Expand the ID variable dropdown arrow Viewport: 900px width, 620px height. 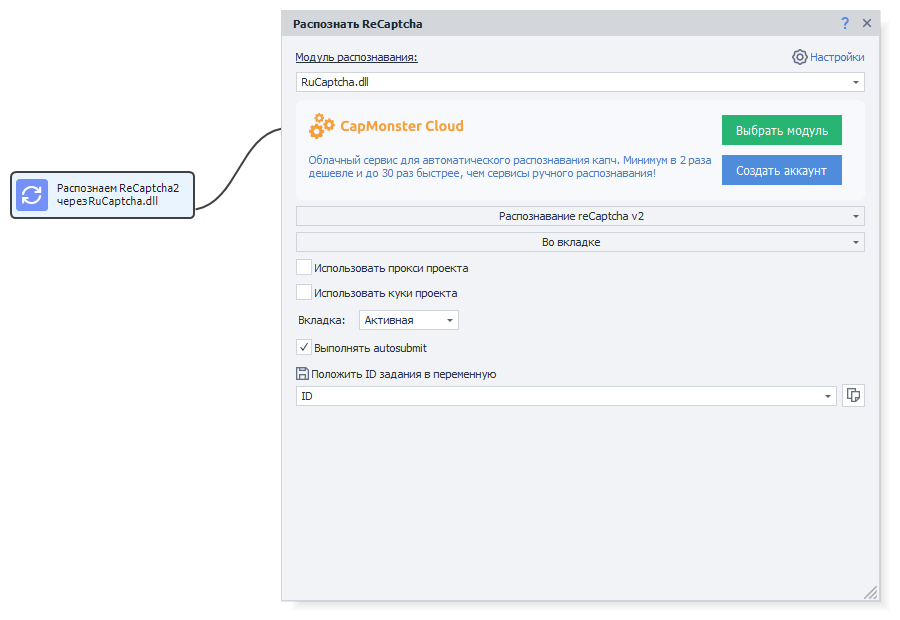point(827,397)
